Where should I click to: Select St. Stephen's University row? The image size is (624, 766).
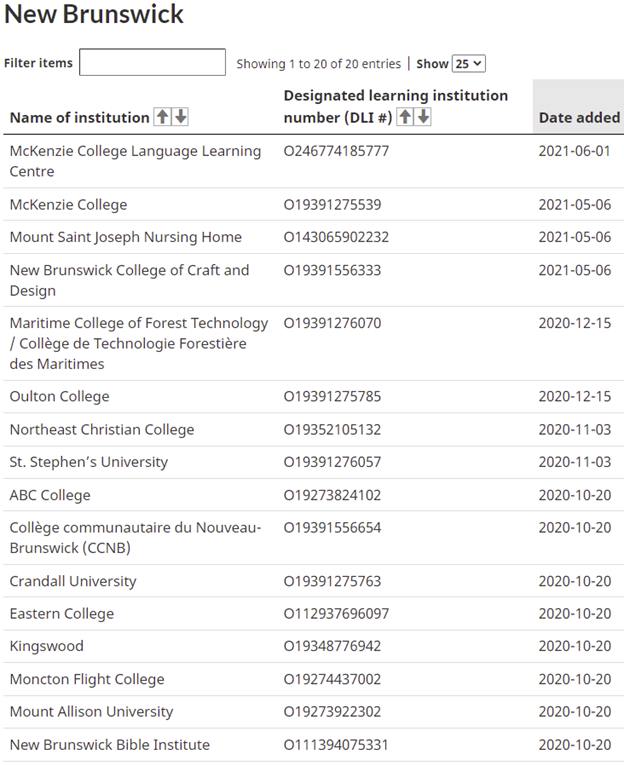tap(88, 462)
